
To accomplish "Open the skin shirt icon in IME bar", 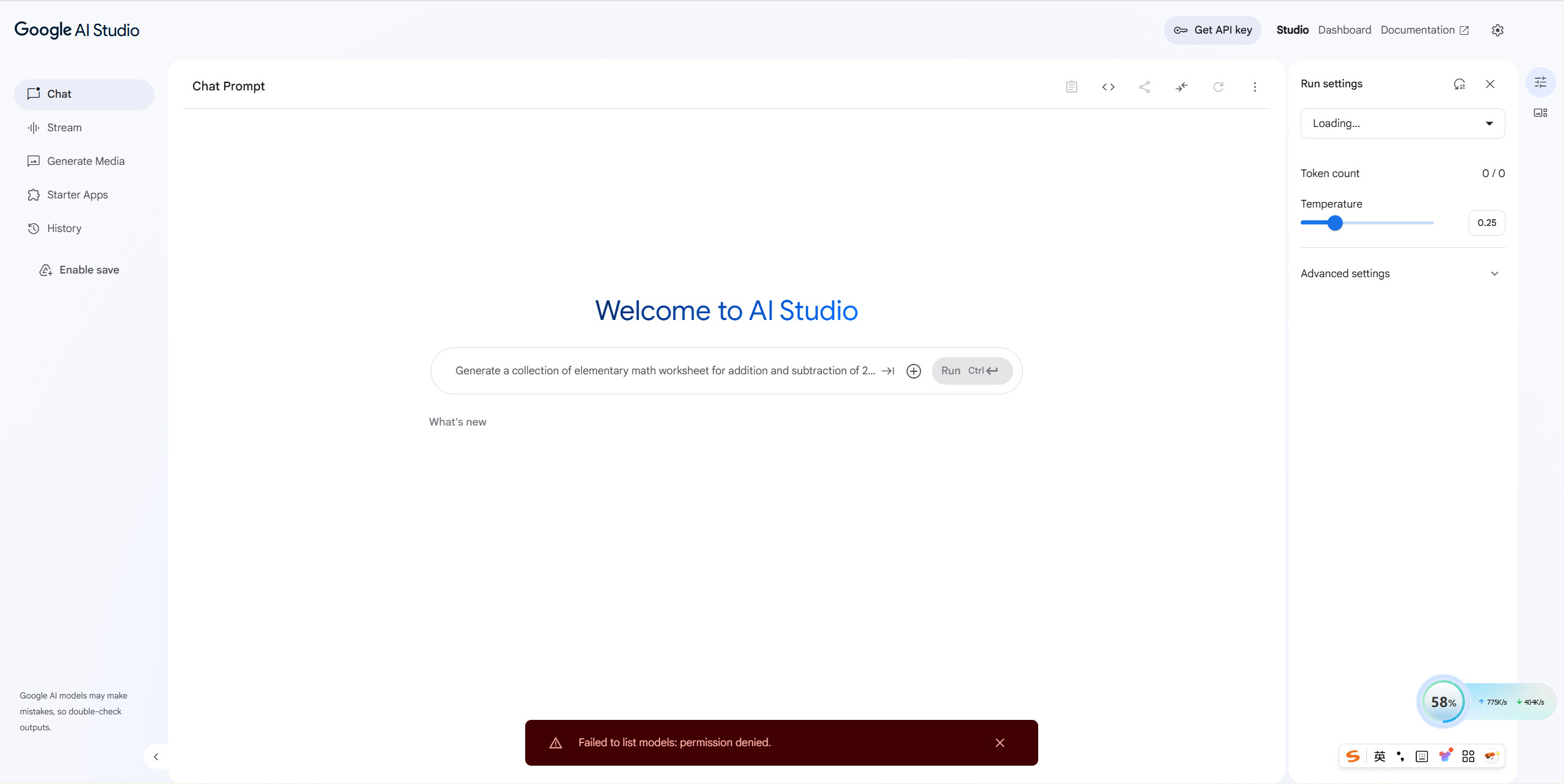I will [x=1445, y=756].
